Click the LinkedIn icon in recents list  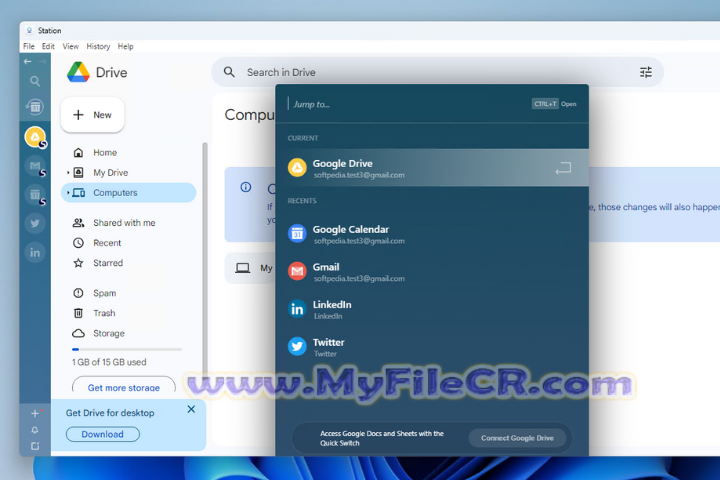pos(297,309)
